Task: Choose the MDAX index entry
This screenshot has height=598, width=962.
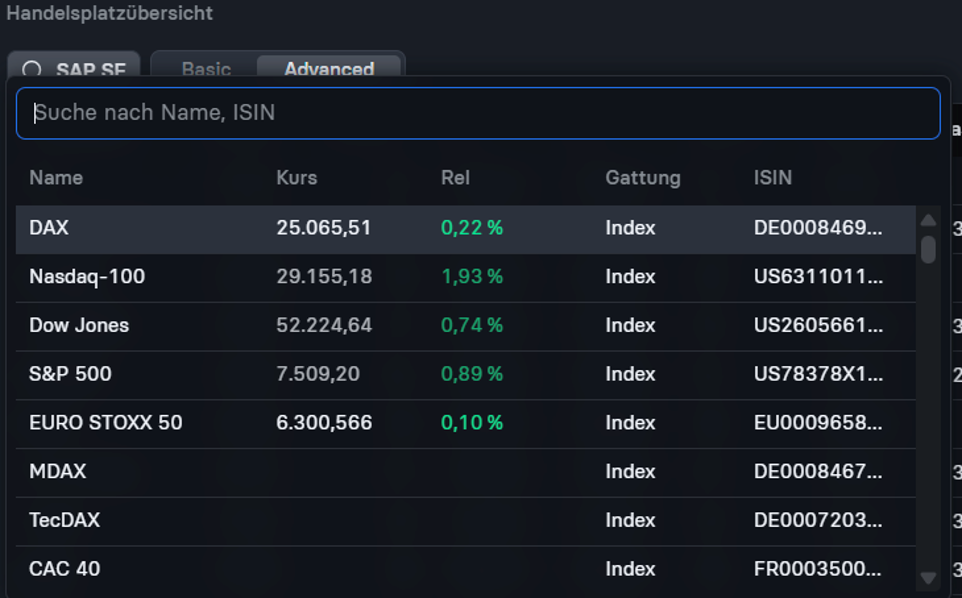Action: tap(466, 472)
